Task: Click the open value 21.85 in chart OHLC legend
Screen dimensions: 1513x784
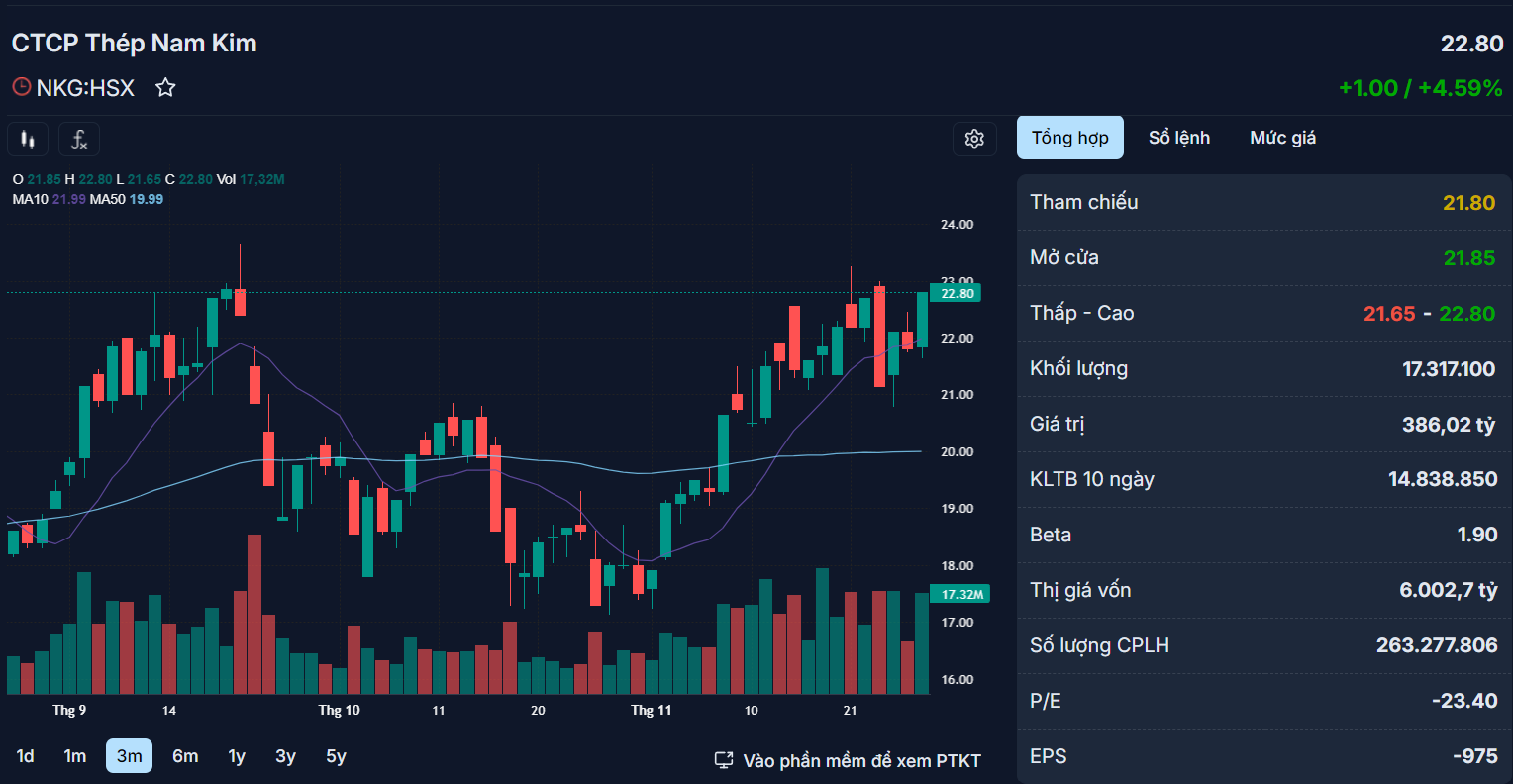Action: coord(44,179)
